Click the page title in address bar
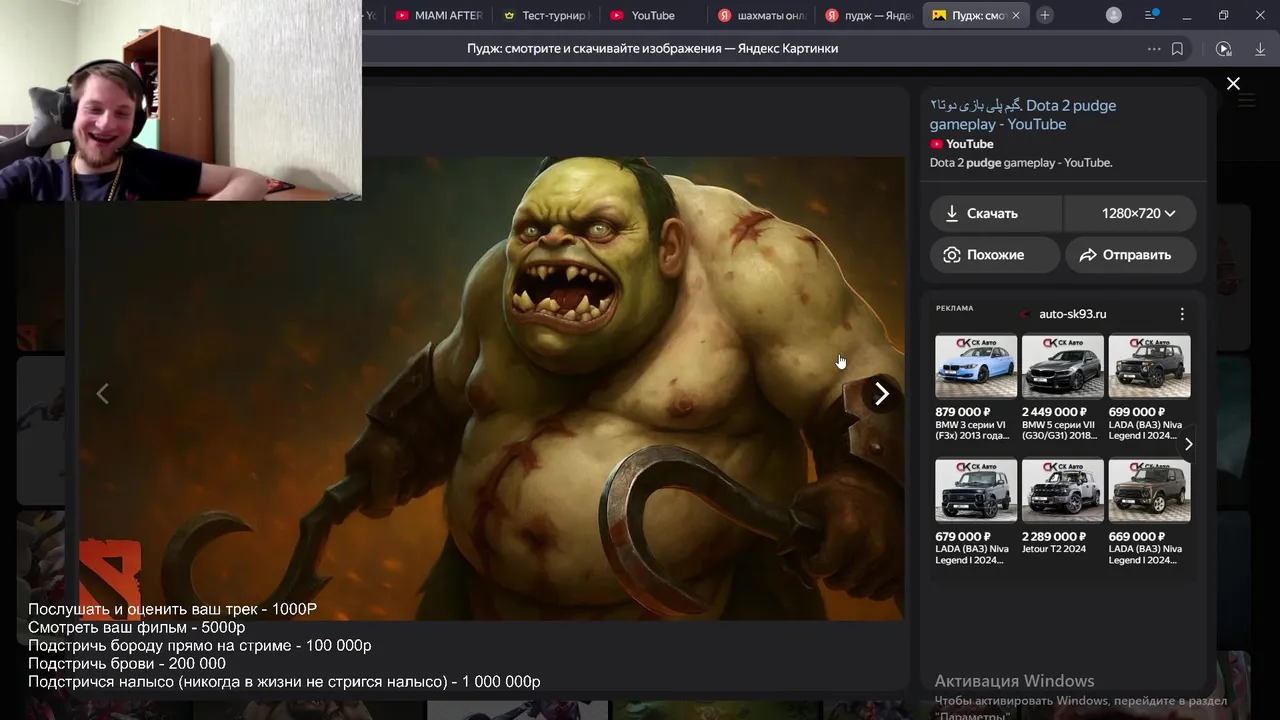1280x720 pixels. pyautogui.click(x=652, y=48)
